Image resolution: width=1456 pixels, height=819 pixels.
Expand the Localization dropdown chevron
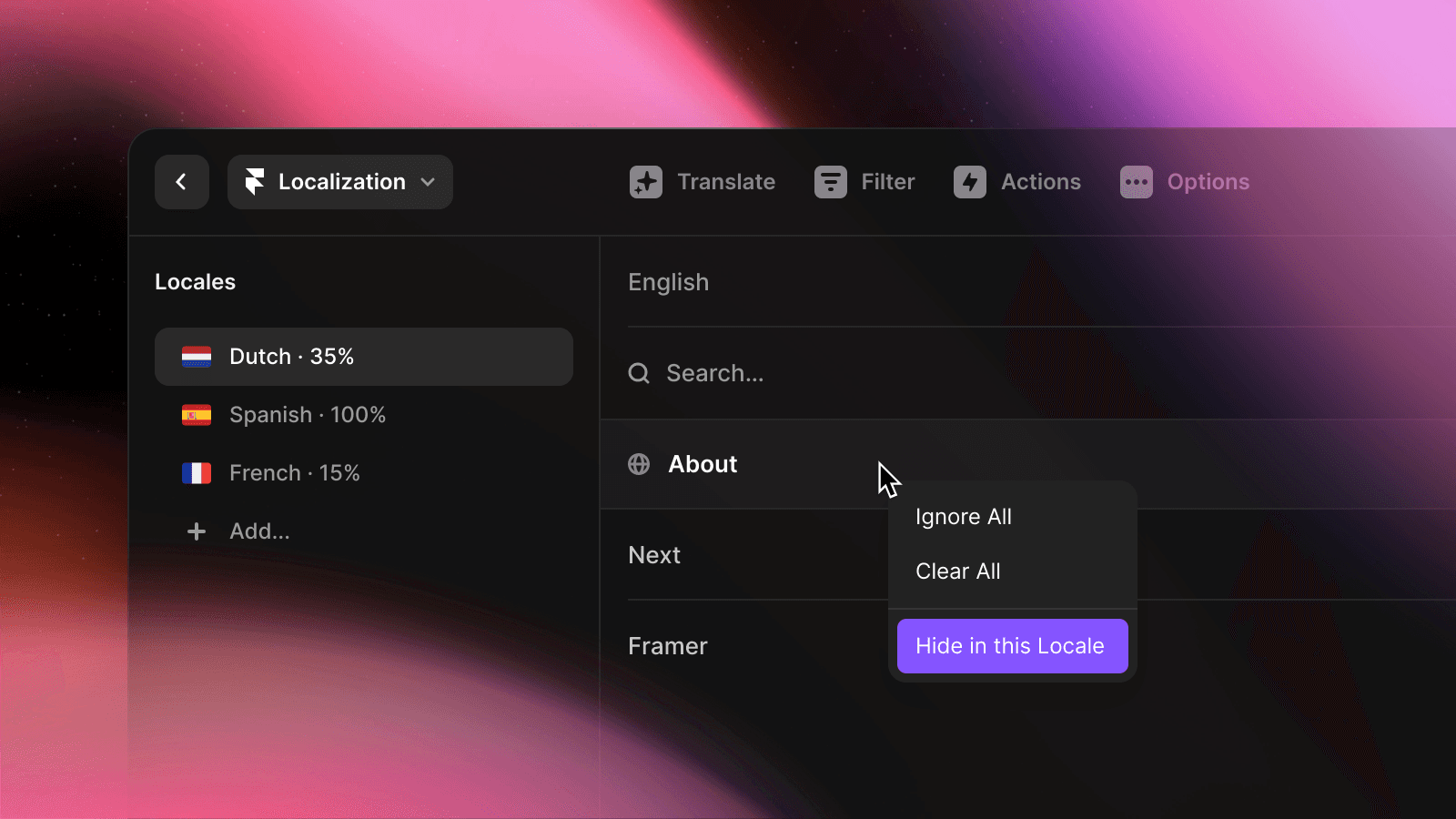point(428,182)
